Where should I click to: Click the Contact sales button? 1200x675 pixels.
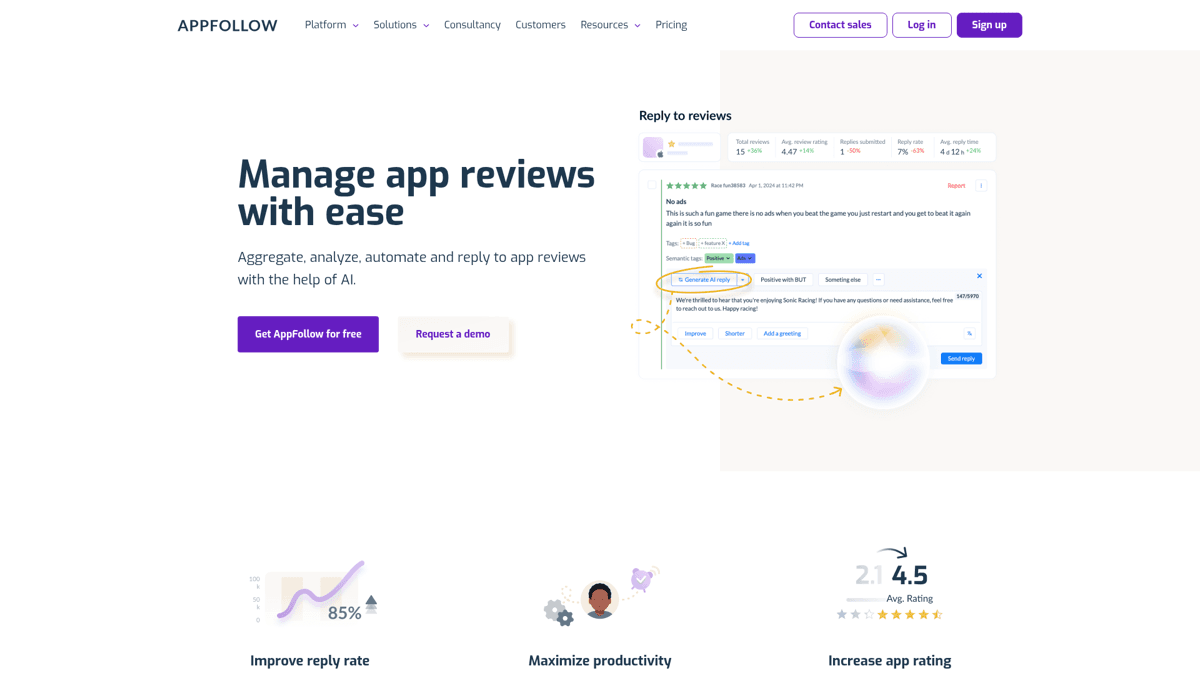point(840,25)
